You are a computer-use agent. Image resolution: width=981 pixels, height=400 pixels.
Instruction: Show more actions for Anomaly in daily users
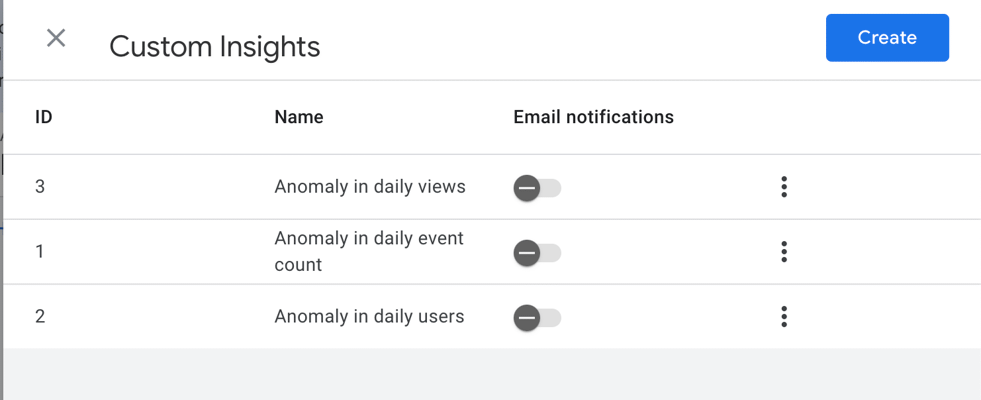pos(784,317)
